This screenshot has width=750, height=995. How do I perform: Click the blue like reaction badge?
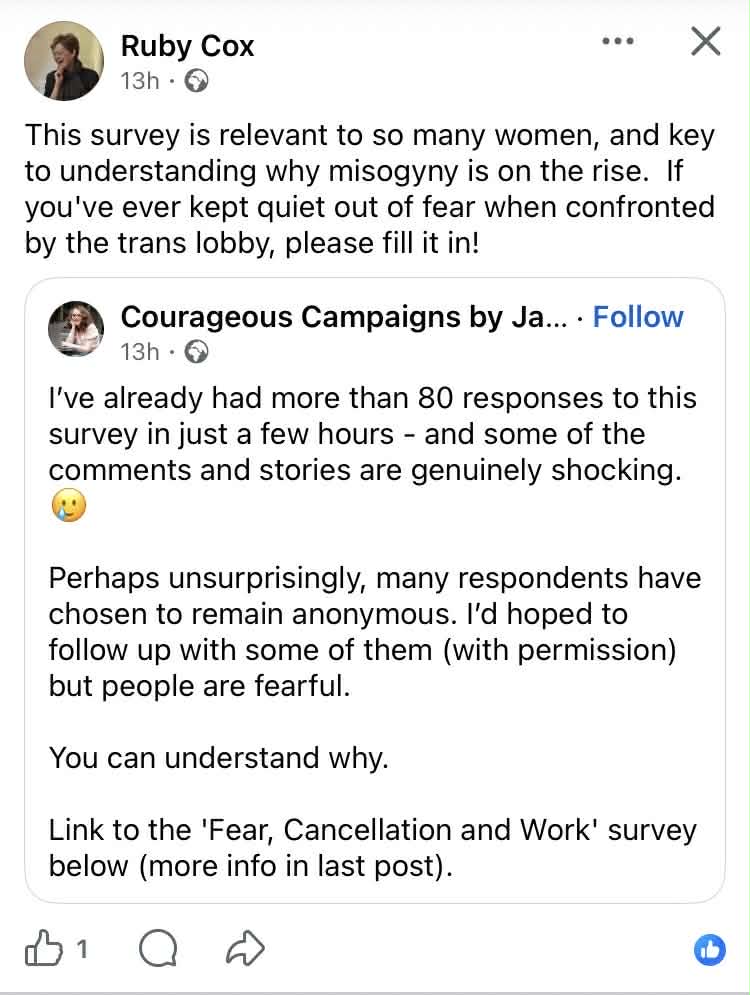click(710, 950)
